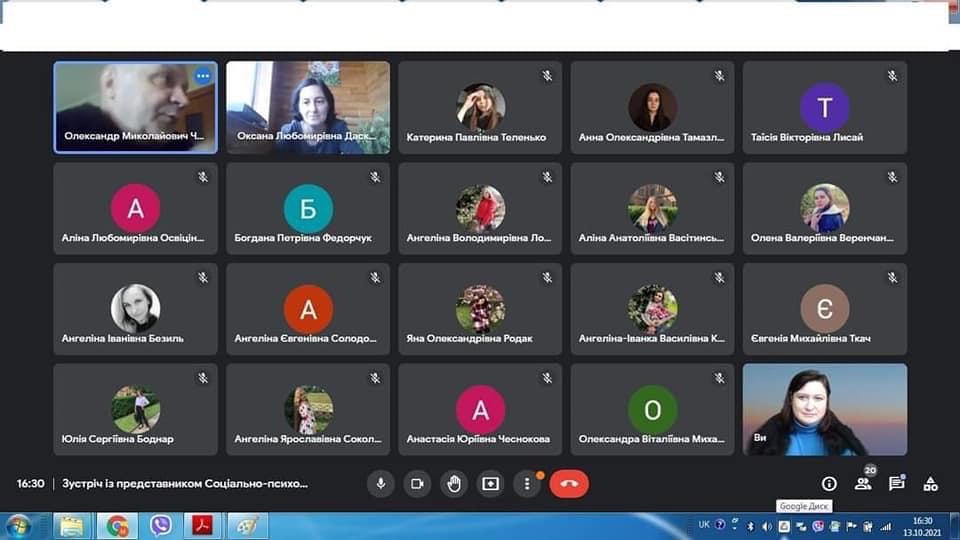This screenshot has height=540, width=960.
Task: Open the three-dot more options menu
Action: (x=527, y=484)
